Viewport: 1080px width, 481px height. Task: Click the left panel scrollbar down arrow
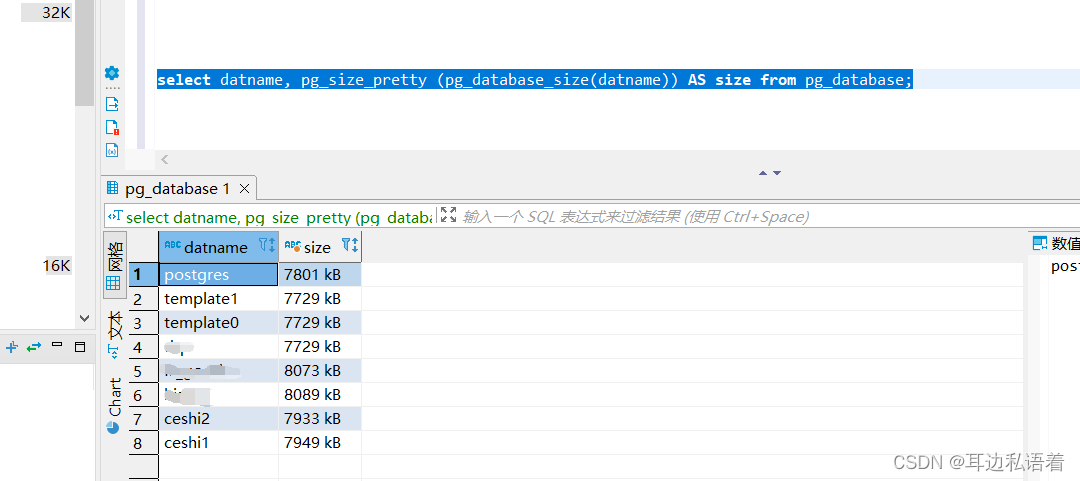pos(84,318)
